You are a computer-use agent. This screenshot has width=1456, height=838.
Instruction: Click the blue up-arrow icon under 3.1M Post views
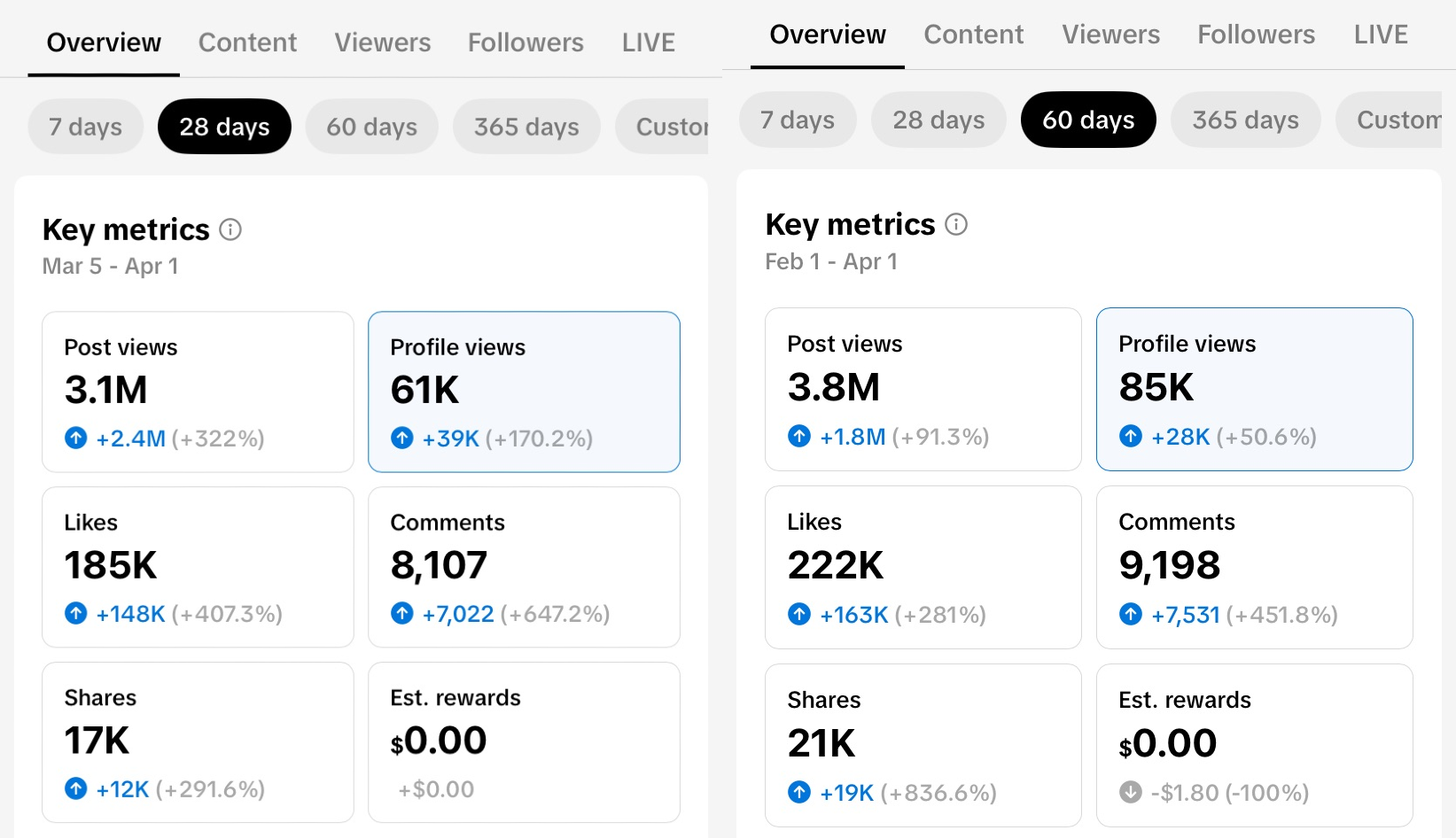76,438
